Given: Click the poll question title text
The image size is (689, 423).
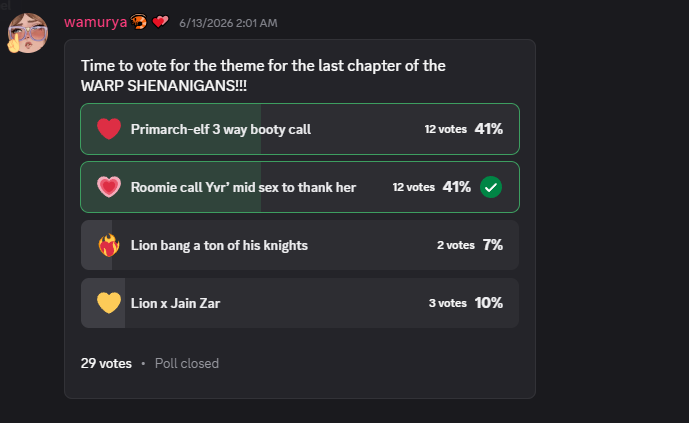Looking at the screenshot, I should (x=263, y=76).
